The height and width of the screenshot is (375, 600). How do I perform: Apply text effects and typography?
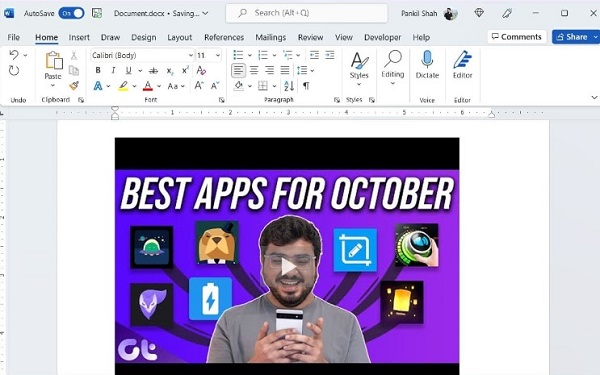coord(98,86)
